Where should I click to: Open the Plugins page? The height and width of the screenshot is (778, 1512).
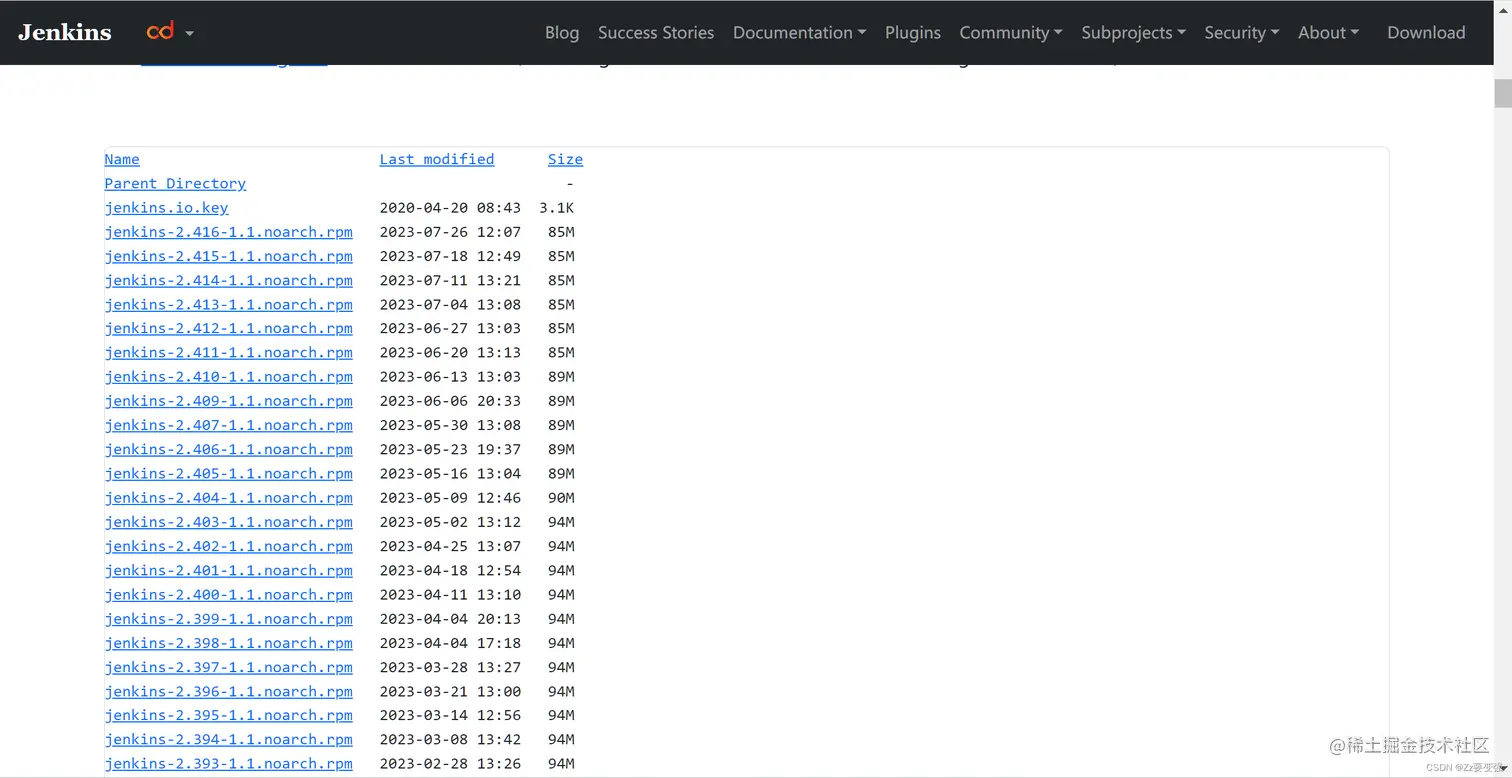coord(913,32)
